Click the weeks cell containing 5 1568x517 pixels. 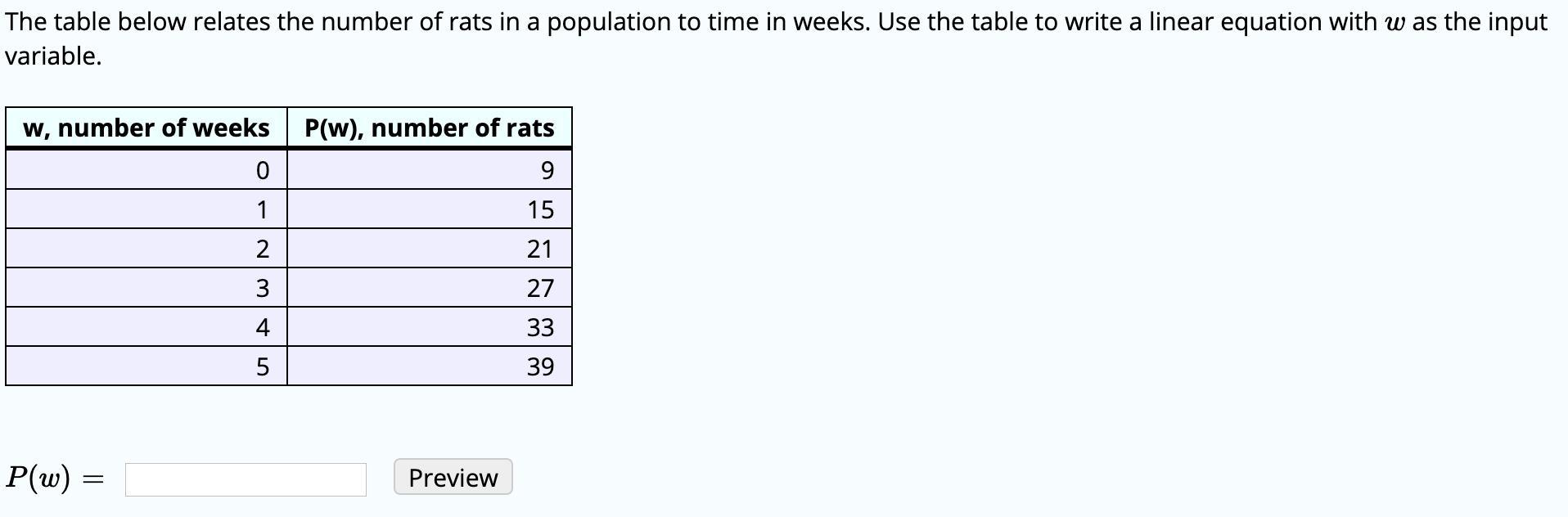146,366
